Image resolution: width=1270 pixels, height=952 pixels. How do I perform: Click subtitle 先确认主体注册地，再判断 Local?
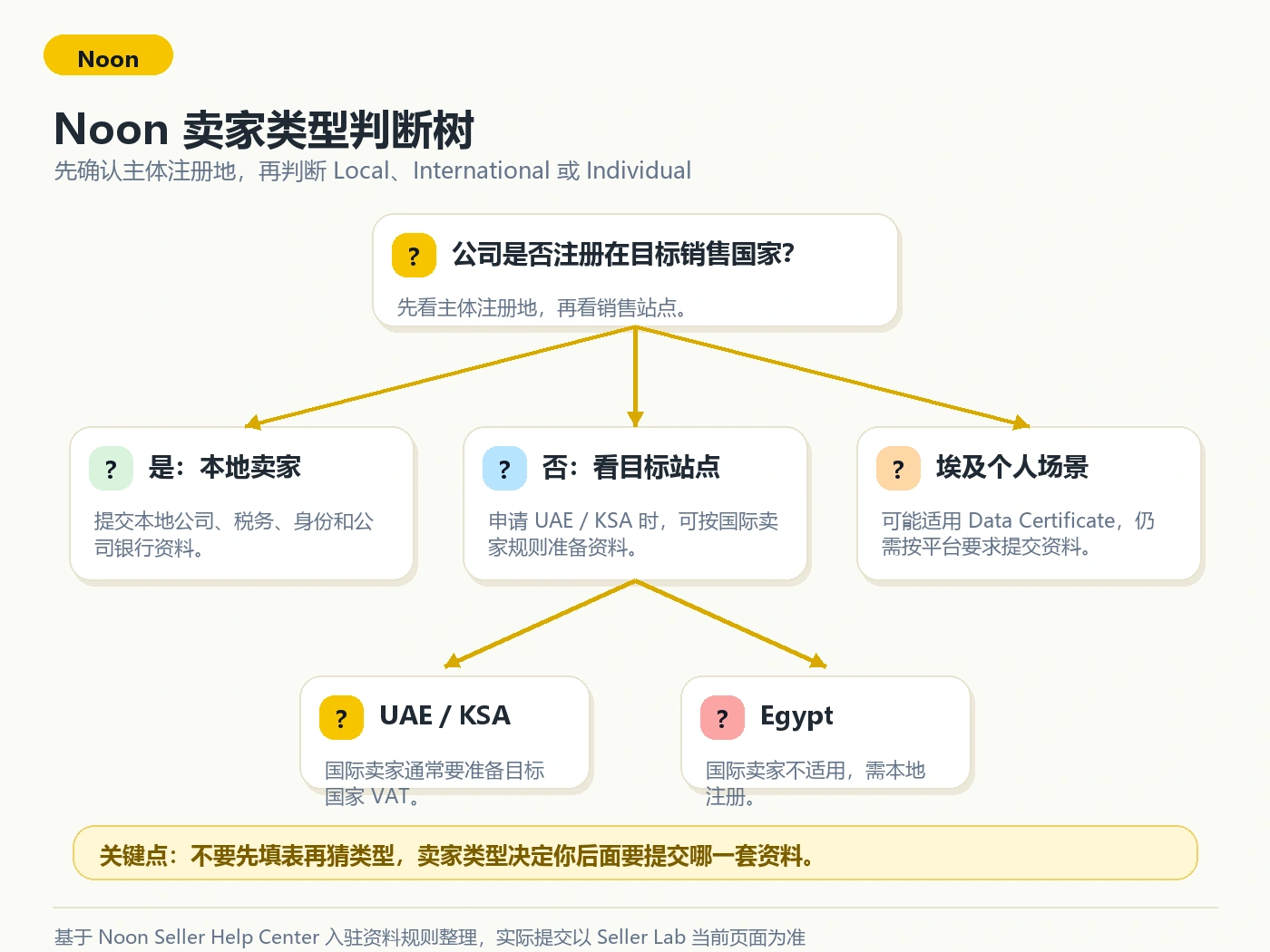373,170
